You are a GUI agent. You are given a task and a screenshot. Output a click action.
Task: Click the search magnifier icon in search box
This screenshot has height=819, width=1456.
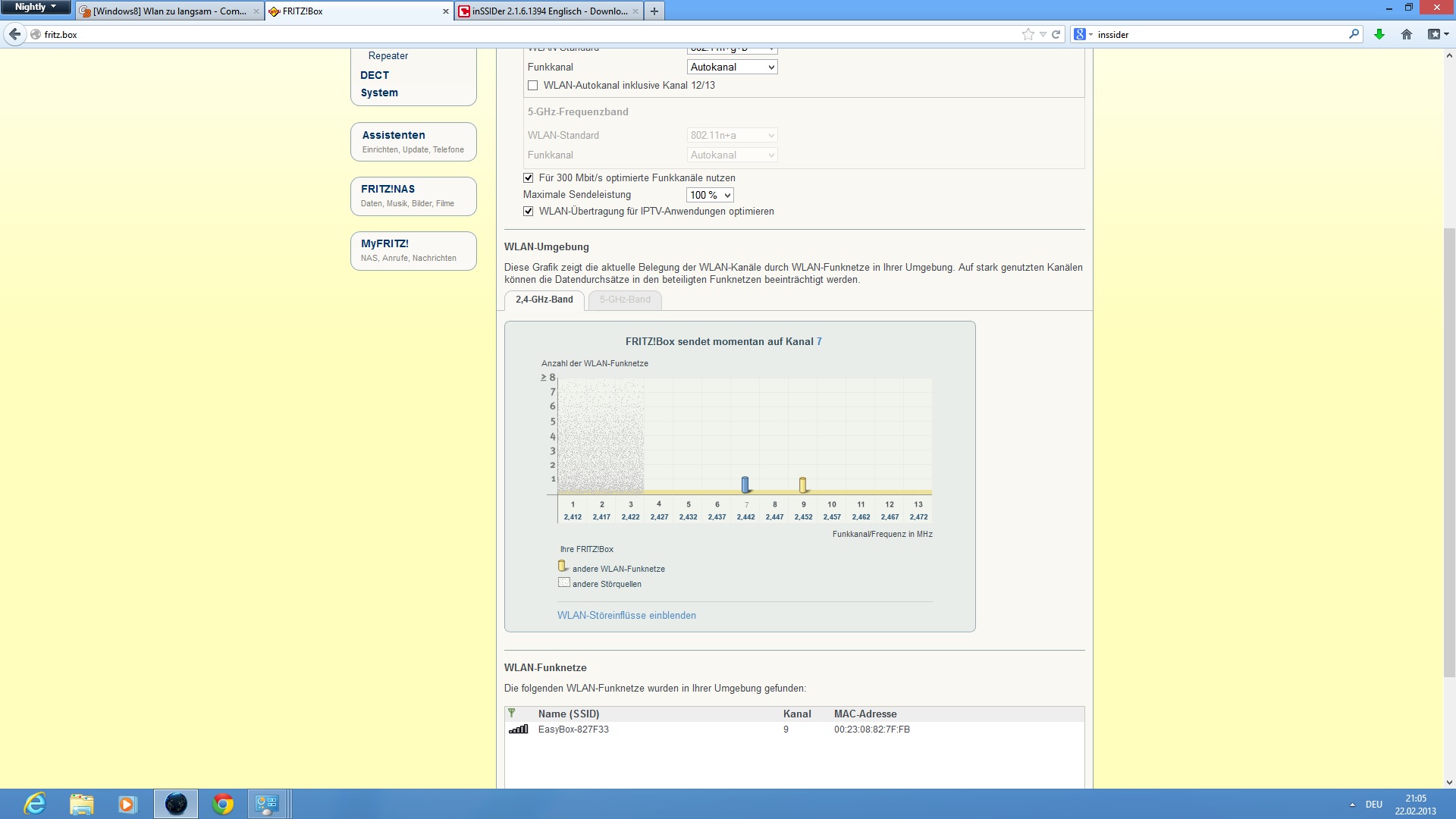[x=1354, y=34]
